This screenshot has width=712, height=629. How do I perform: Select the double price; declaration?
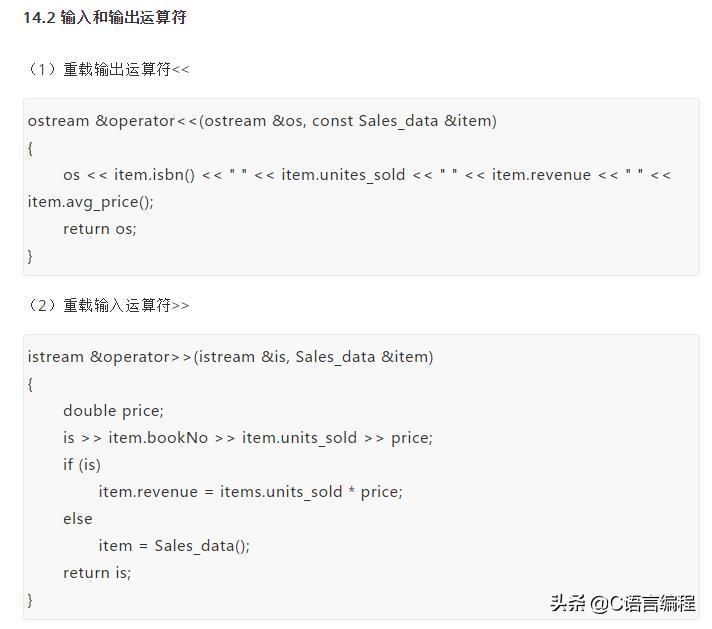click(113, 411)
